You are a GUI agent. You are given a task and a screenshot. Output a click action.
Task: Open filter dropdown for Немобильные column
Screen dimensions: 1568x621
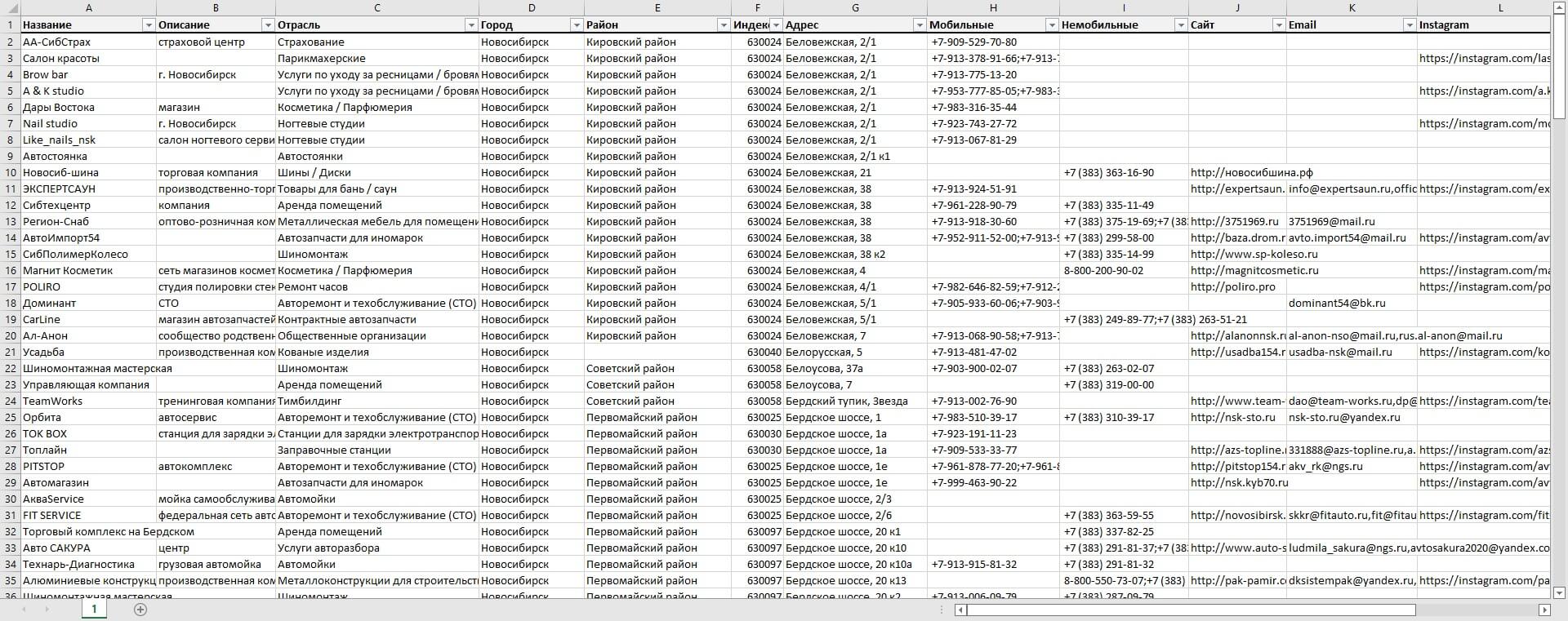pos(1181,25)
